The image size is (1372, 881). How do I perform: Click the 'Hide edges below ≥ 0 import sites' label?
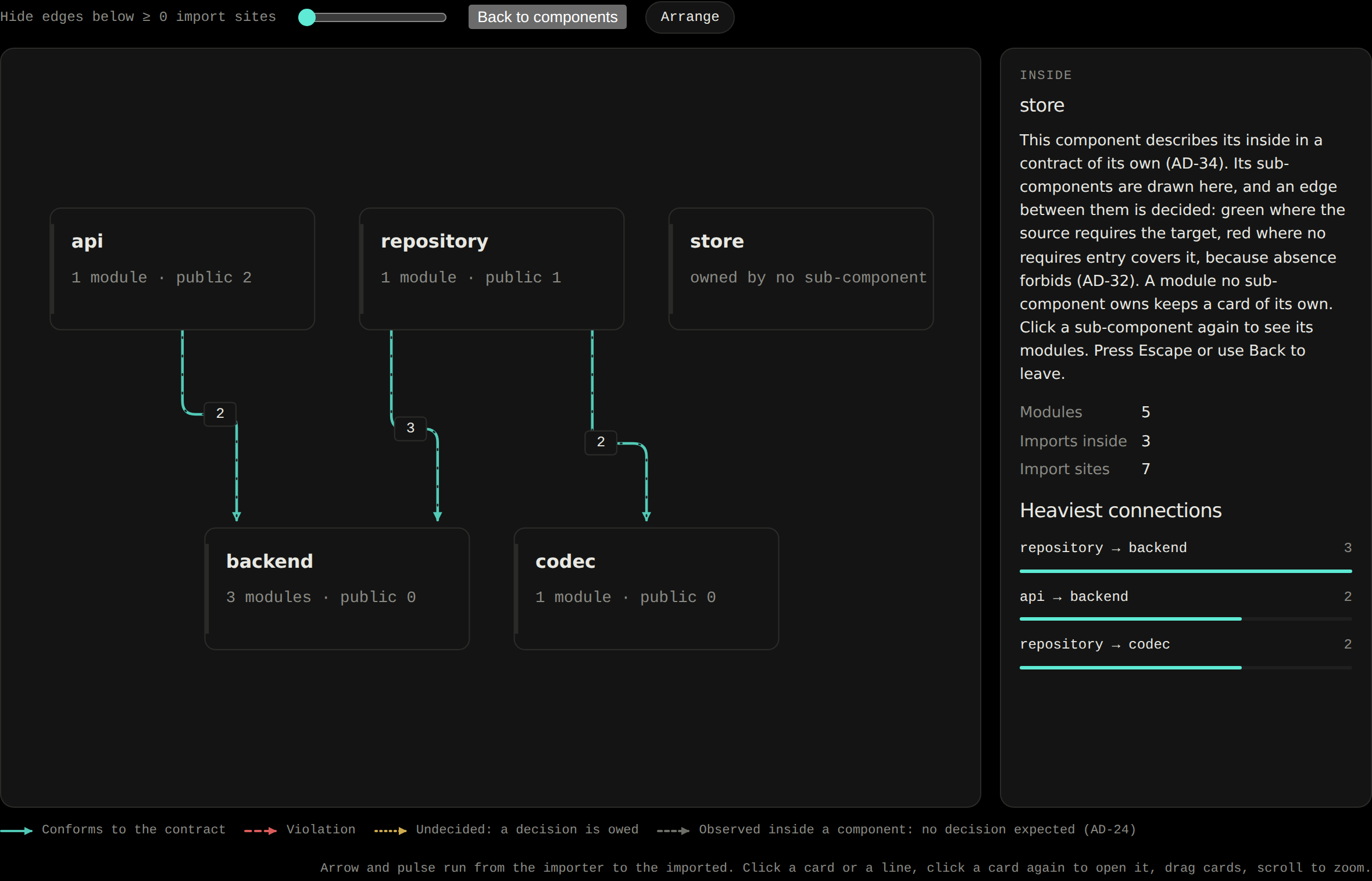(138, 17)
